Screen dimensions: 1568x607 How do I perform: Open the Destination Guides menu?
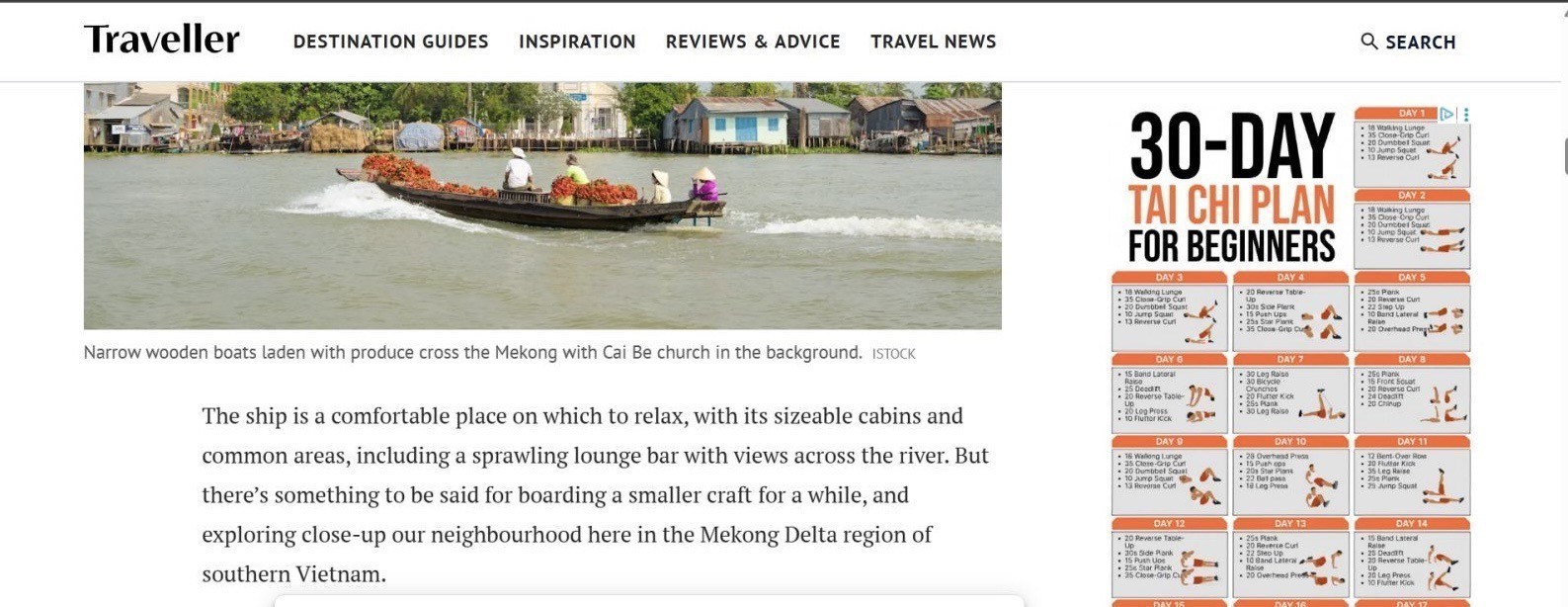390,42
